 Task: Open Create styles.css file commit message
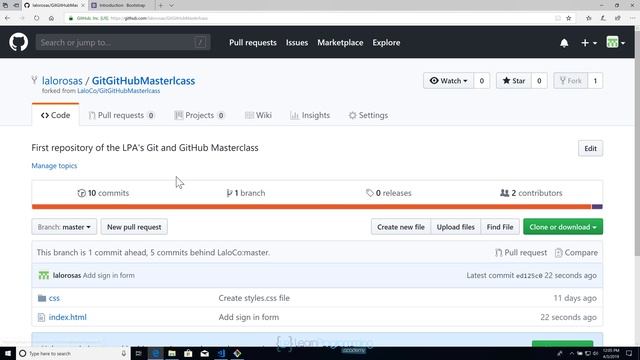click(254, 298)
